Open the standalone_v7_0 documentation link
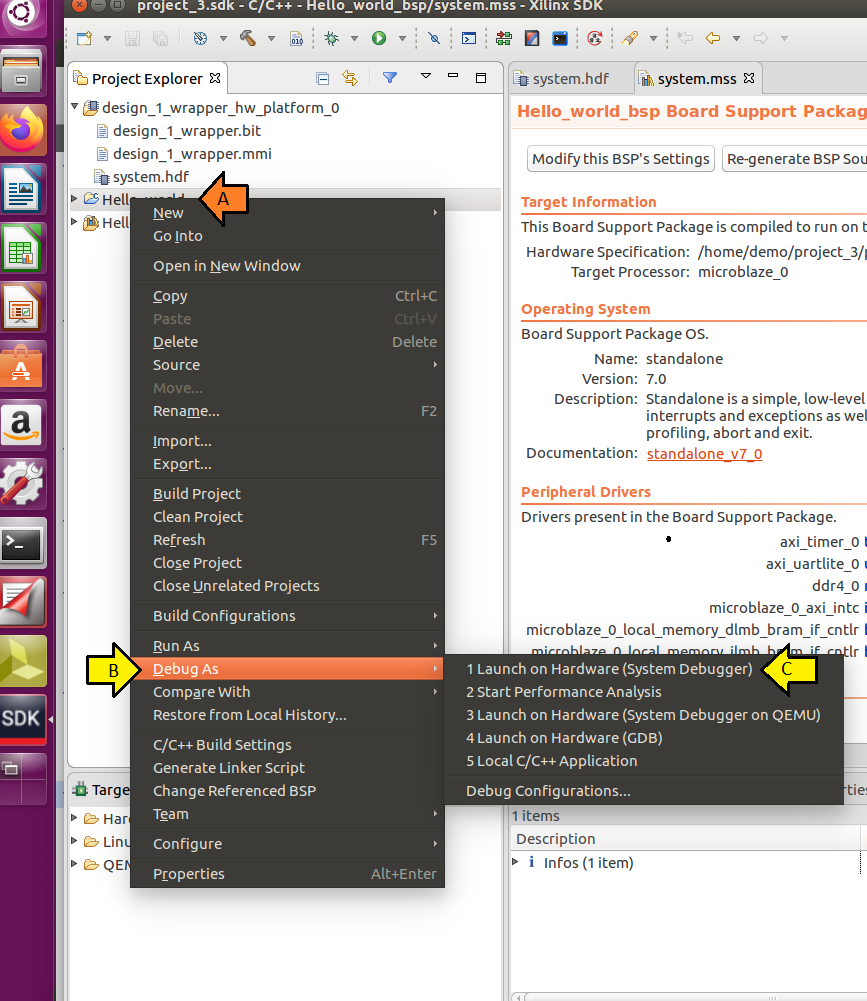This screenshot has width=867, height=1001. [x=704, y=454]
